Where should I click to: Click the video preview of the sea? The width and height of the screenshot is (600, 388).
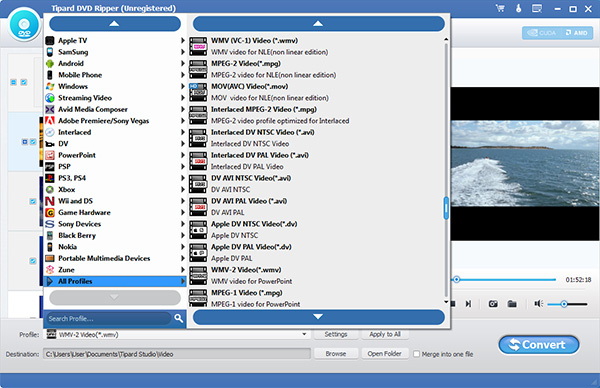[x=525, y=164]
